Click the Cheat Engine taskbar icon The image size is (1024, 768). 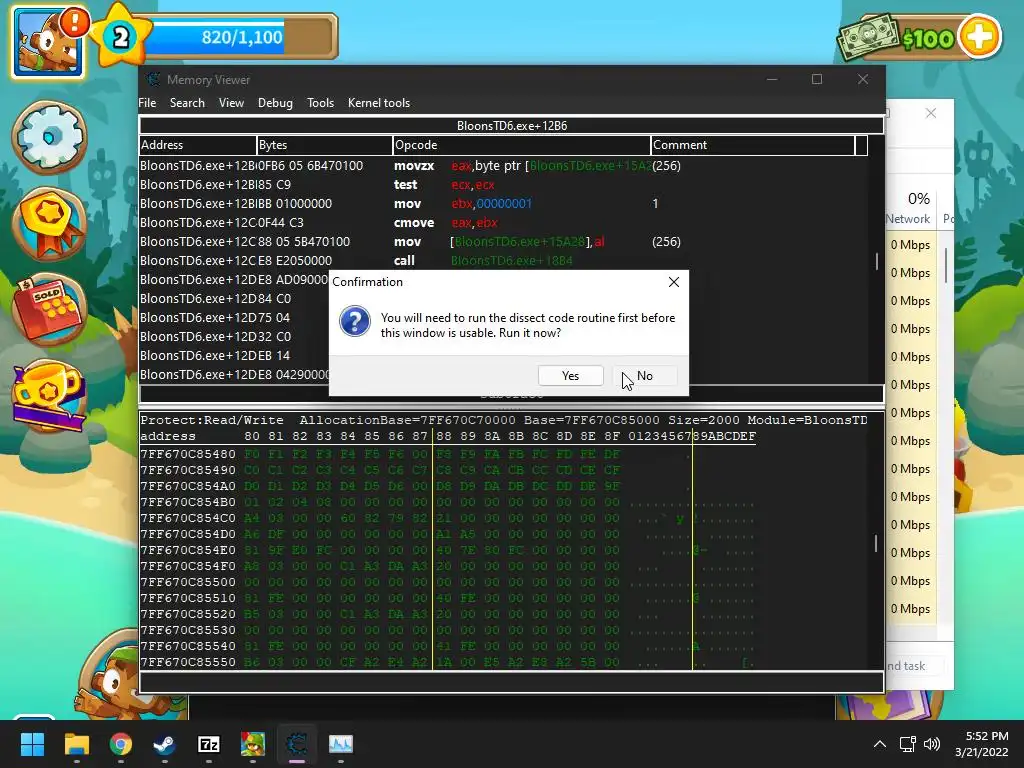(x=296, y=744)
